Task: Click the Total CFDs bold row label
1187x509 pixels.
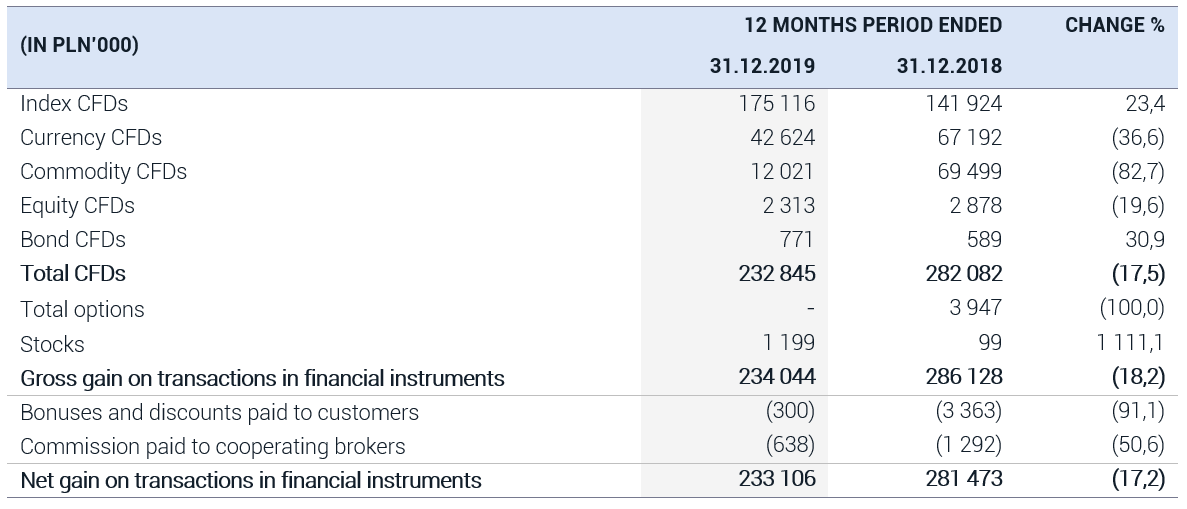Action: (73, 273)
